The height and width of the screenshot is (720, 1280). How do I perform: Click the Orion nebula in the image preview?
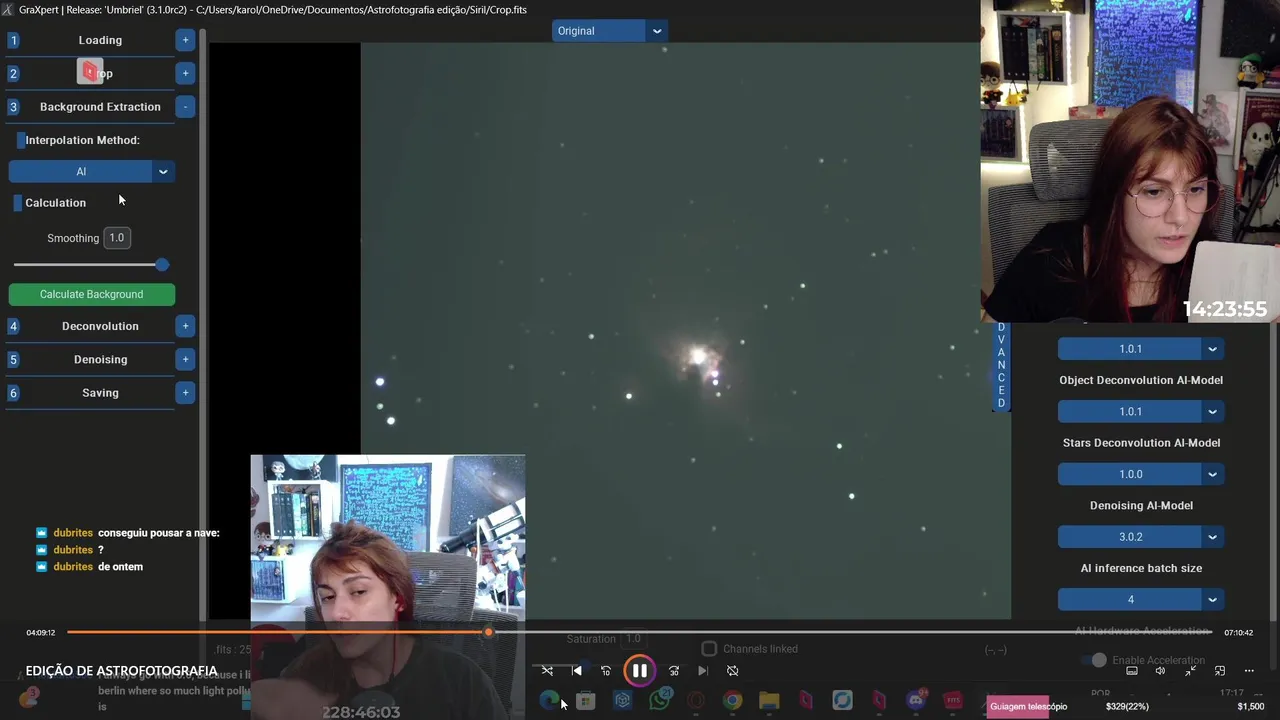(701, 358)
